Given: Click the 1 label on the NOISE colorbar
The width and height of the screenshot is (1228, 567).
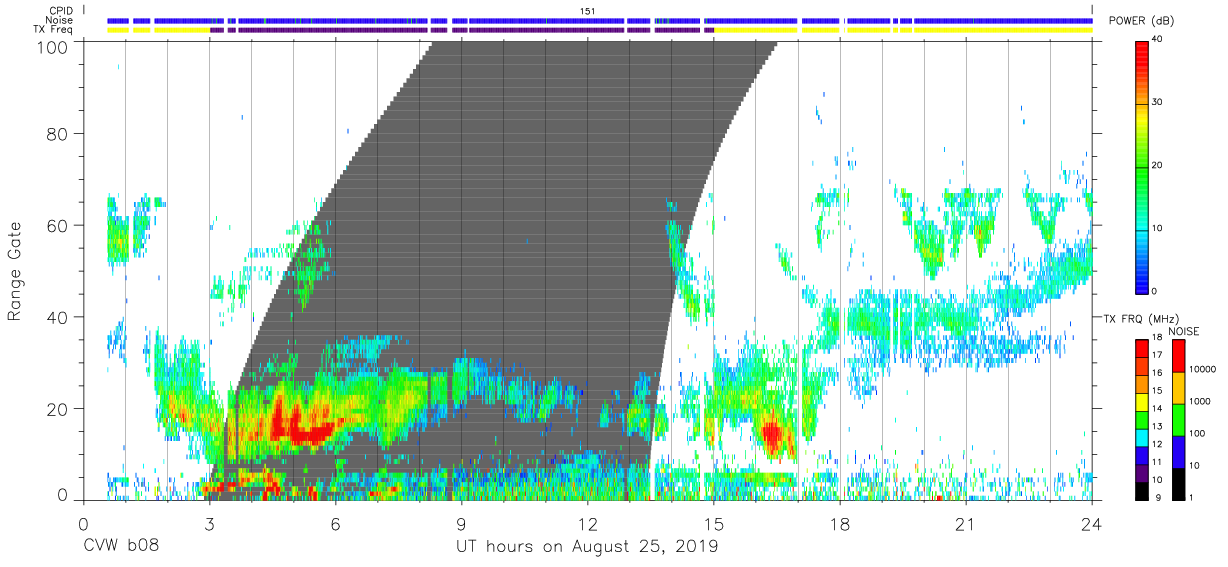Looking at the screenshot, I should [x=1191, y=497].
